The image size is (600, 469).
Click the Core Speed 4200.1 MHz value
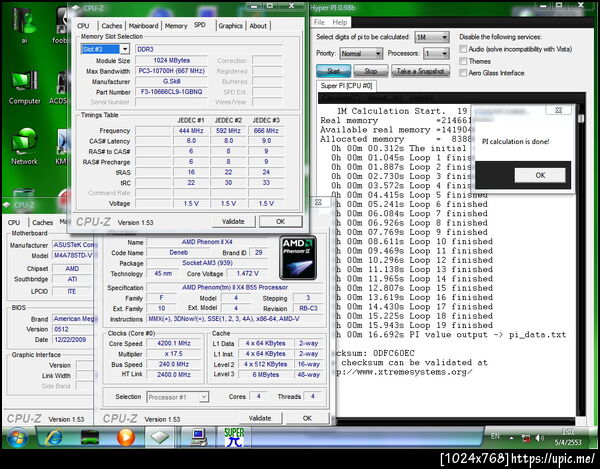click(x=174, y=343)
